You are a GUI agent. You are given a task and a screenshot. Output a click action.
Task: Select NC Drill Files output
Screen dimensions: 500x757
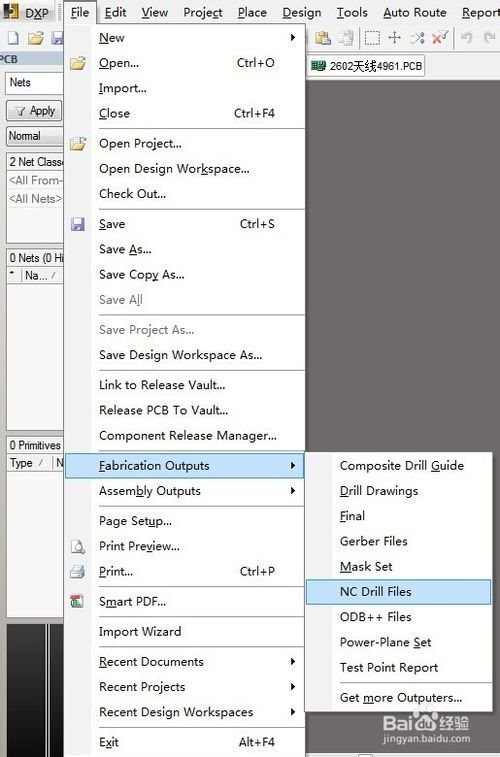(x=398, y=591)
